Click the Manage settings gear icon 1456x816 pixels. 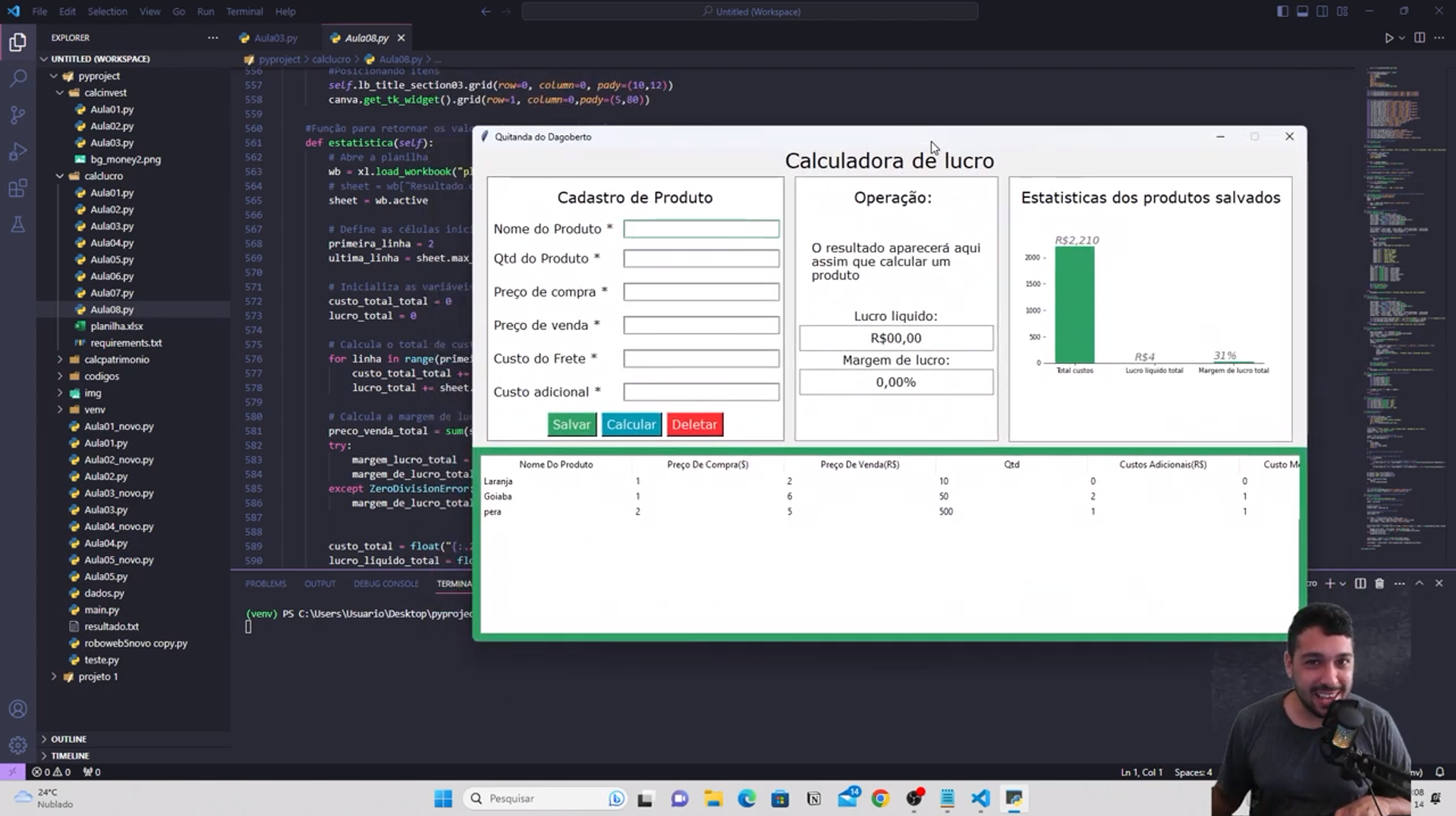[x=18, y=745]
